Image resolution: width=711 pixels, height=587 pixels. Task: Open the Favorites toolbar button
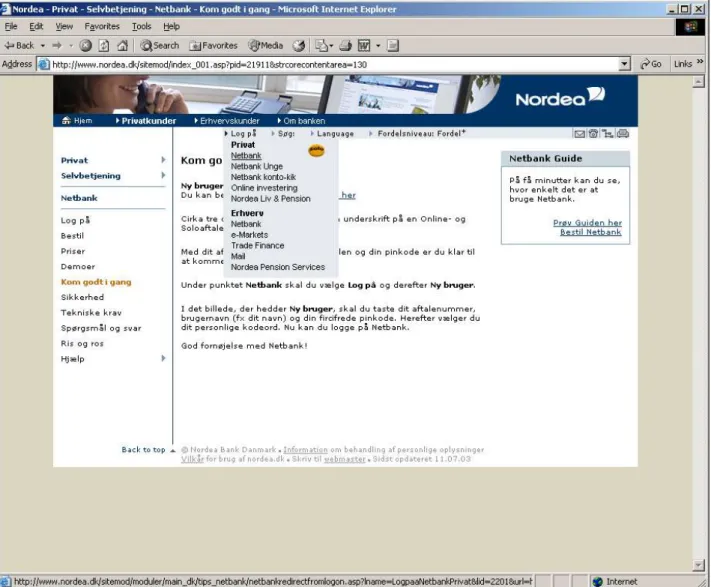[213, 45]
